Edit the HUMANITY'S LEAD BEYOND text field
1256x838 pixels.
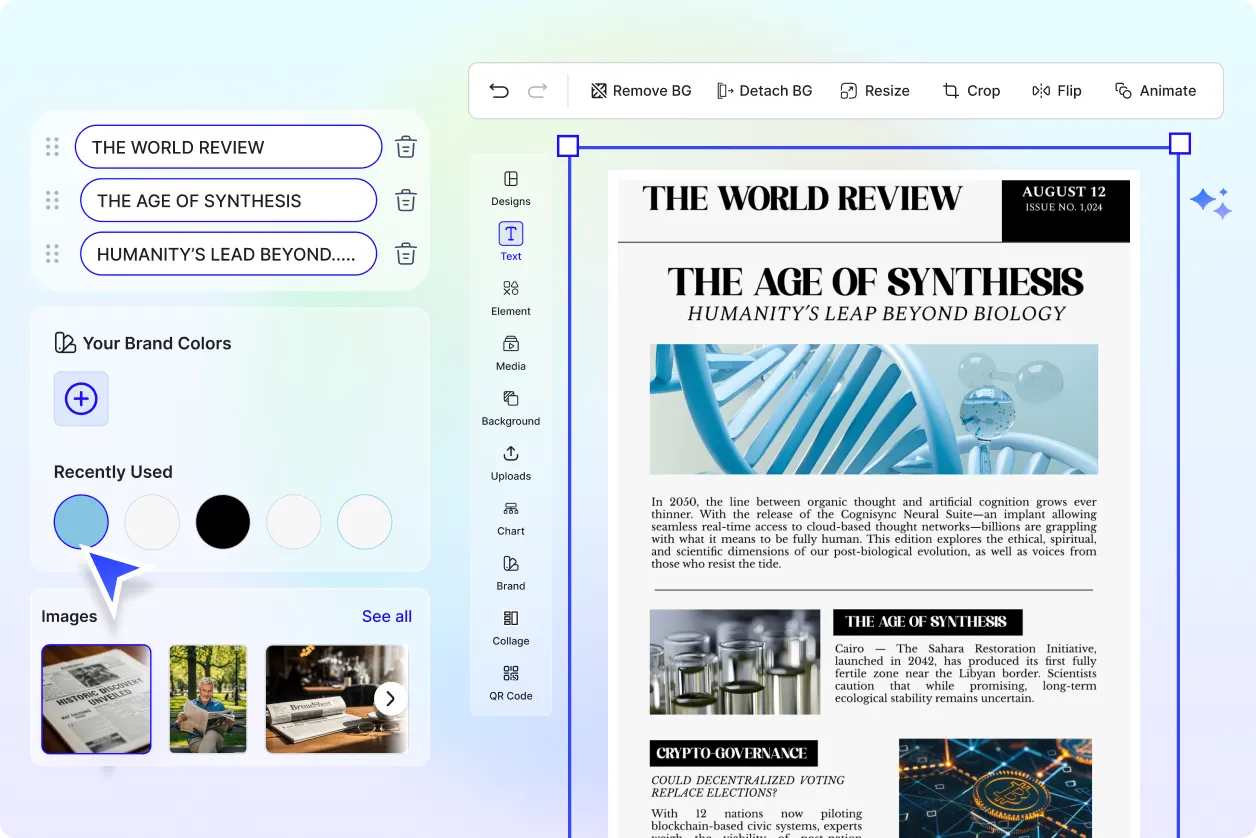(x=228, y=254)
